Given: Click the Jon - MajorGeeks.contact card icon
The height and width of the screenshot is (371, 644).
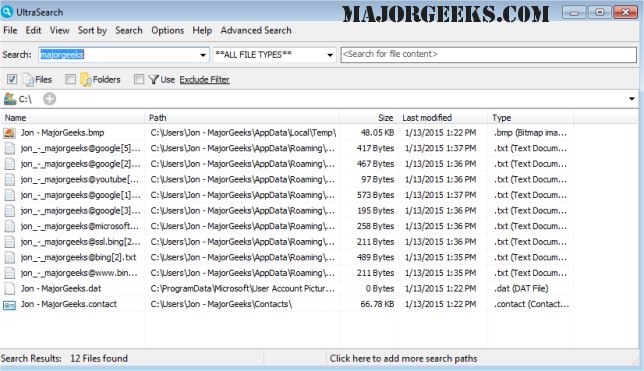Looking at the screenshot, I should click(9, 304).
